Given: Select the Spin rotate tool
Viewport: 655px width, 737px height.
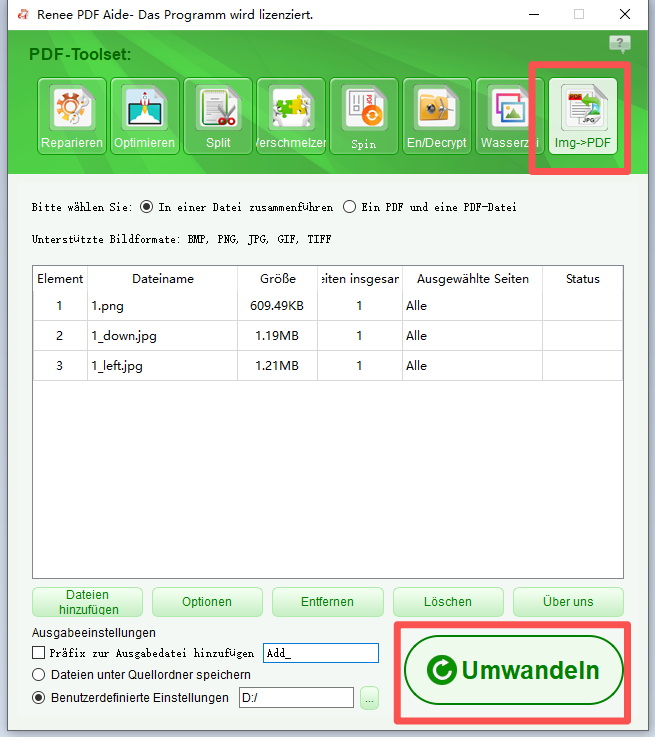Looking at the screenshot, I should point(364,116).
